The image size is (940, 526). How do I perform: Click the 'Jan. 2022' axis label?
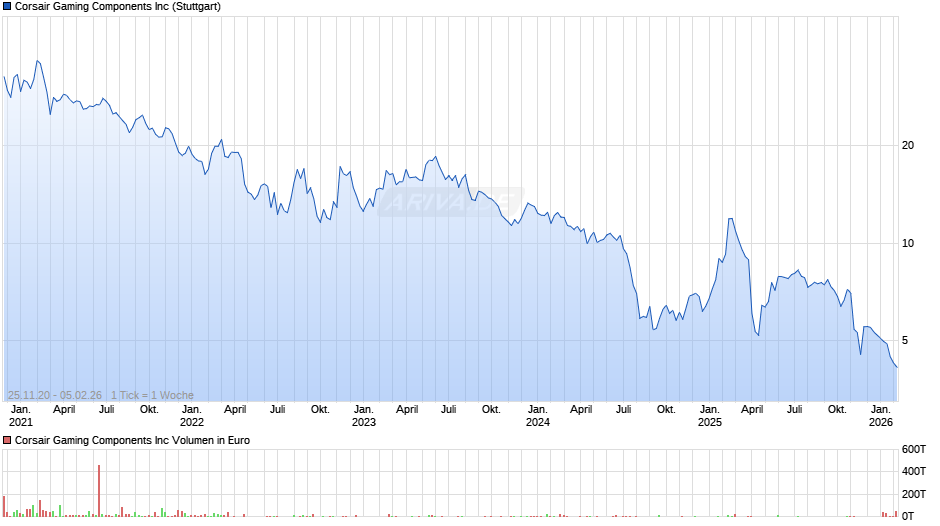[x=192, y=416]
